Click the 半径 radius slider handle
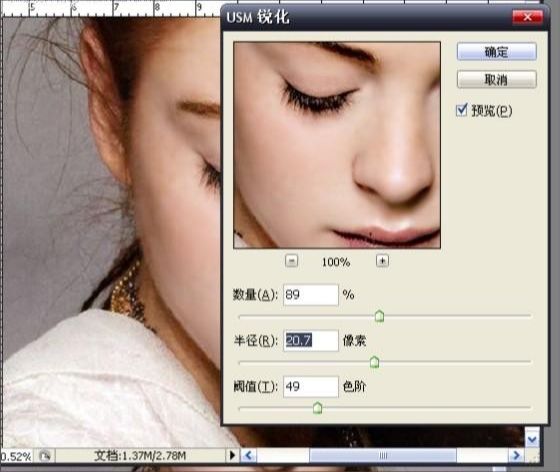Viewport: 560px width, 472px height. point(374,362)
